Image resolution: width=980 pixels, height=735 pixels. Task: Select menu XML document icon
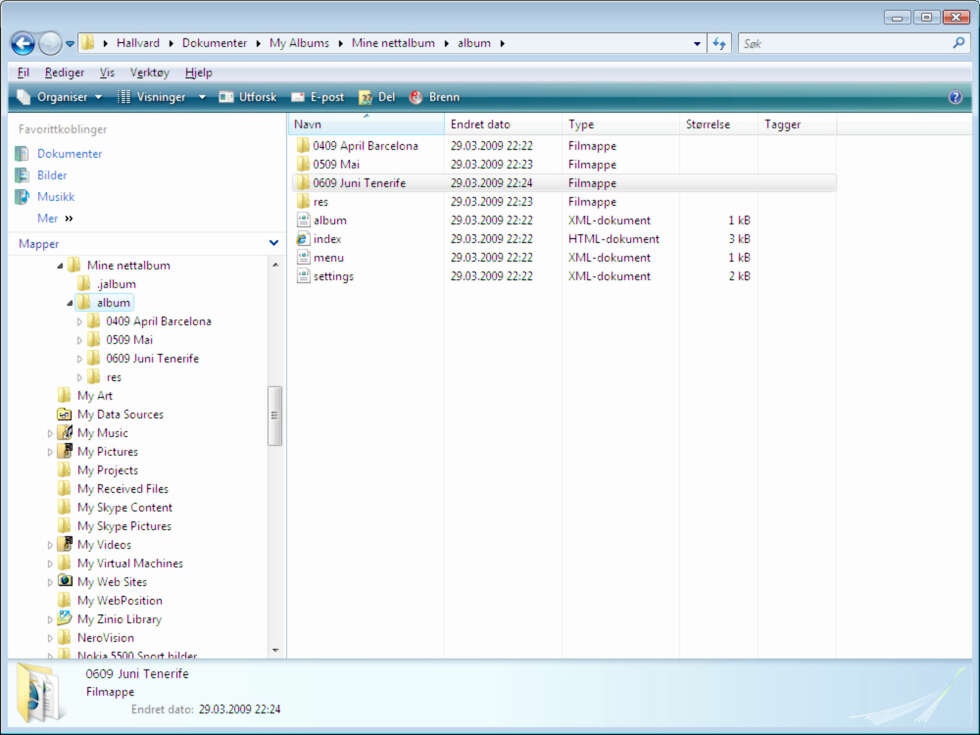point(303,258)
